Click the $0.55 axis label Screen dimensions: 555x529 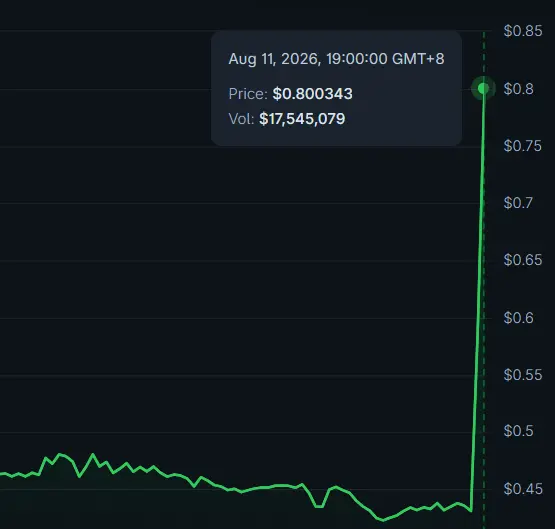pos(523,375)
